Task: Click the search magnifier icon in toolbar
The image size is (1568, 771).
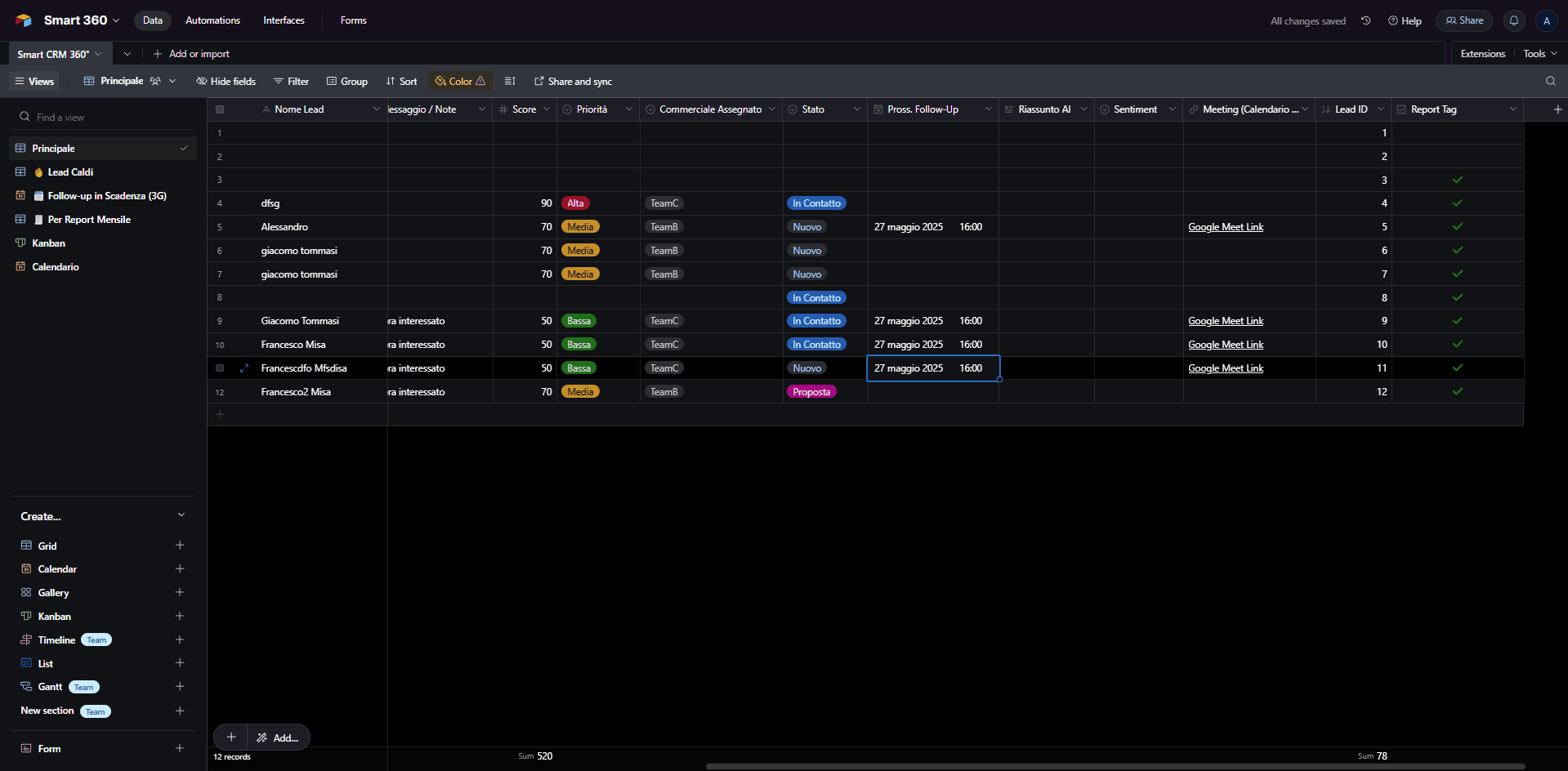Action: pos(1550,81)
